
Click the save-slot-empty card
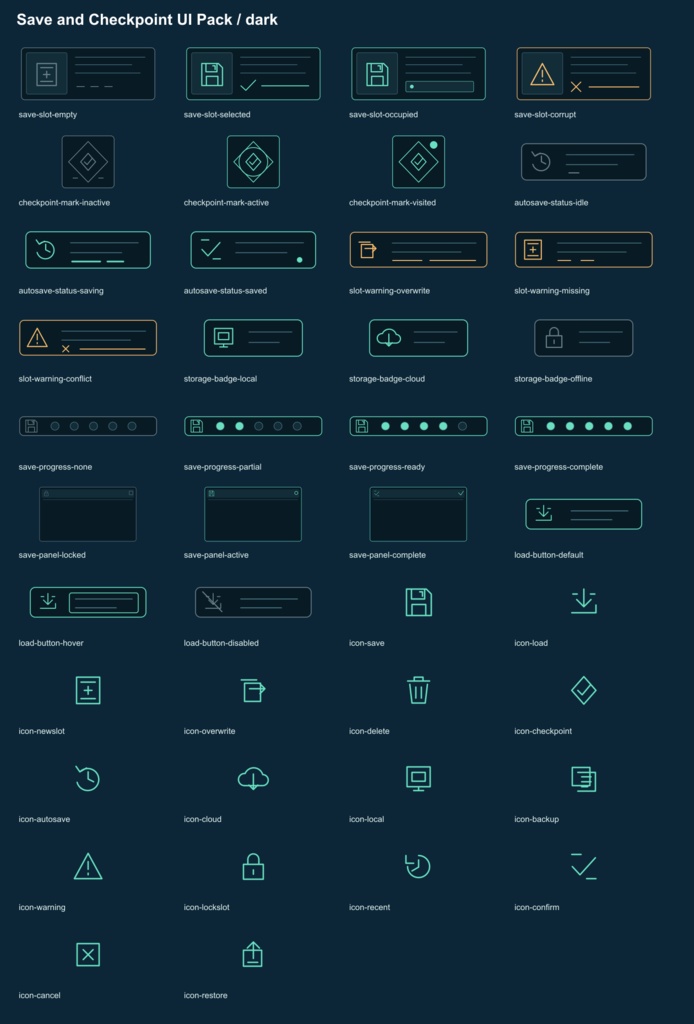click(x=88, y=73)
